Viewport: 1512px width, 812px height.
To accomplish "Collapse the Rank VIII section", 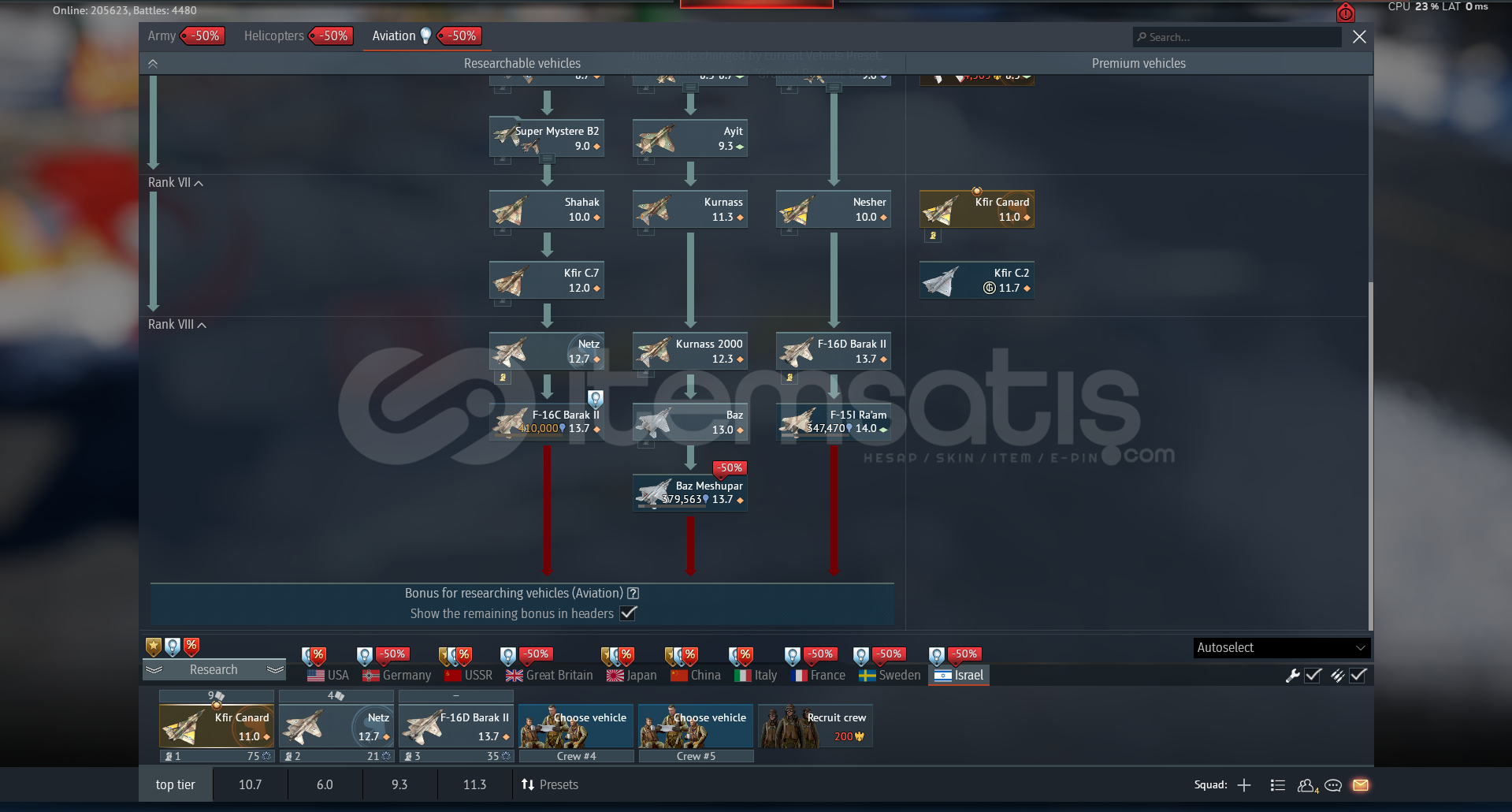I will [177, 325].
